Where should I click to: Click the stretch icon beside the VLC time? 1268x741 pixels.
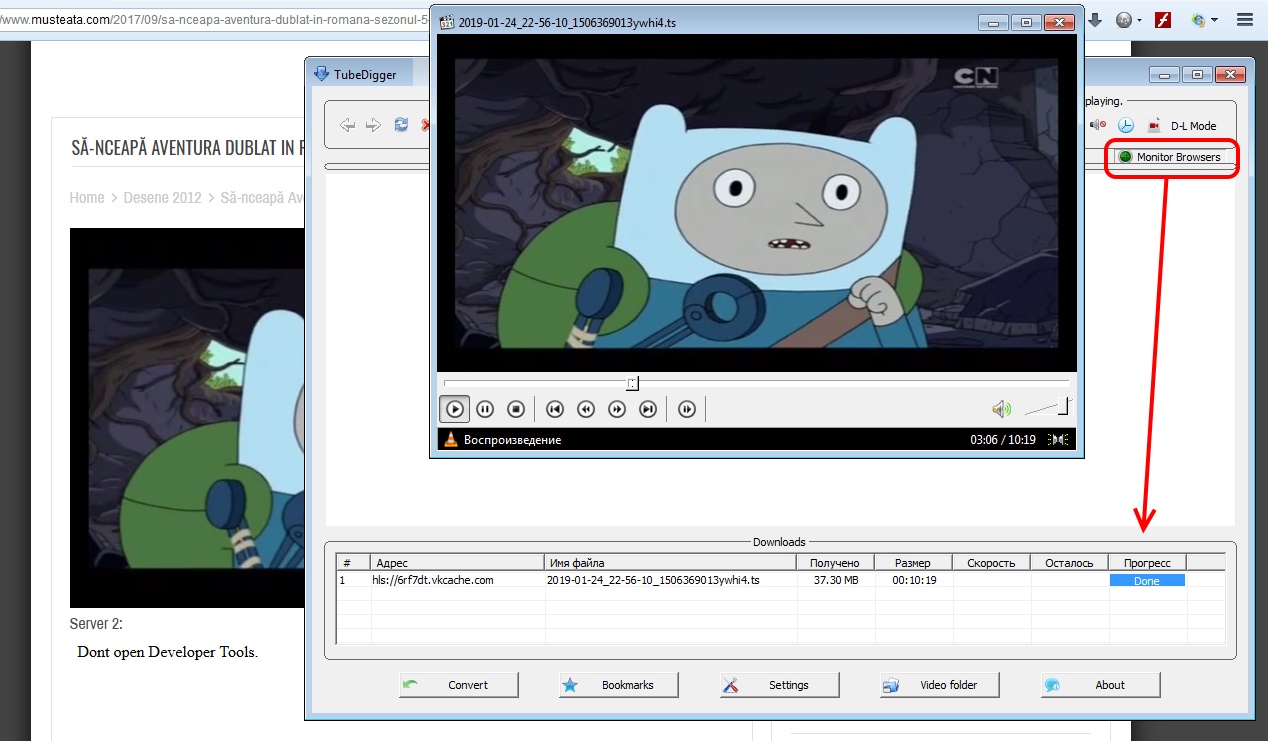pos(1058,439)
